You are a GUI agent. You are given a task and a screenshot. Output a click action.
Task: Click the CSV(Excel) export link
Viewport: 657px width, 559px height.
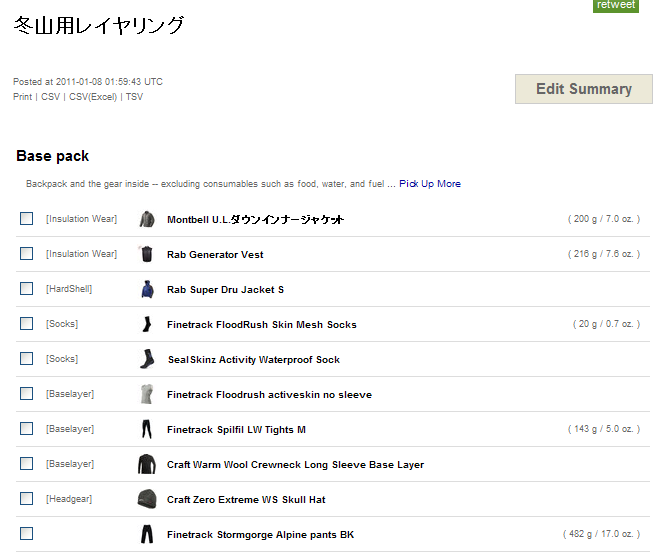93,97
